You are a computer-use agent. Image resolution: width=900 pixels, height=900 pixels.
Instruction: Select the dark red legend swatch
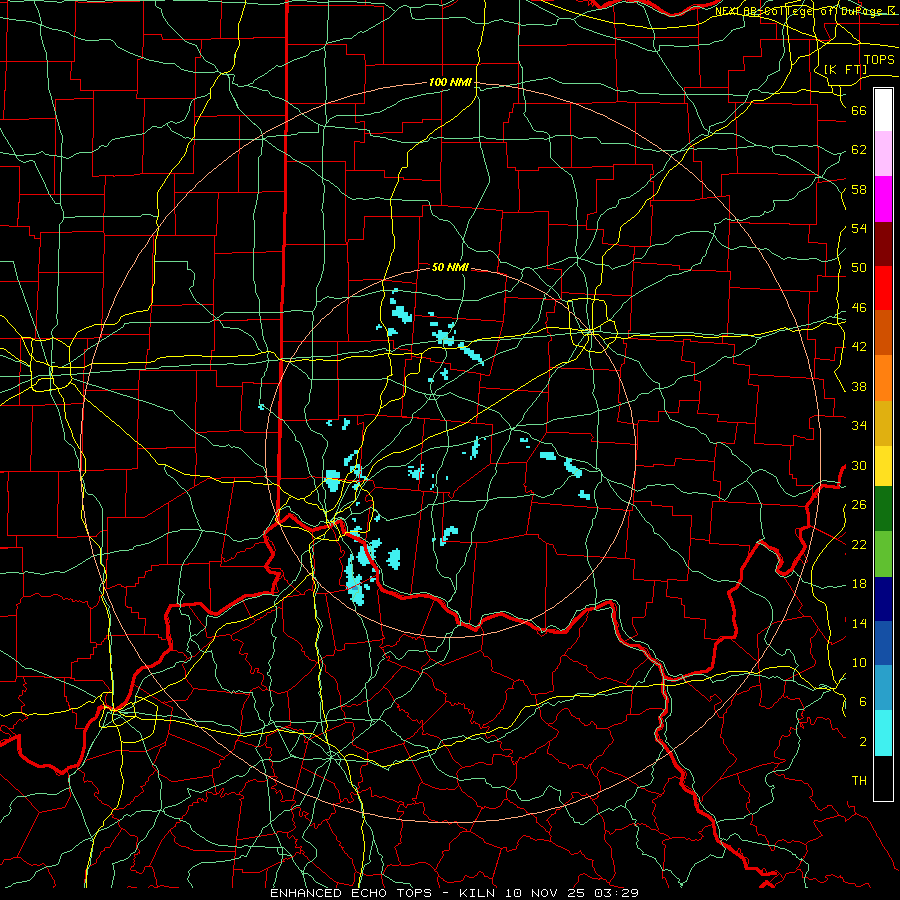coord(883,245)
